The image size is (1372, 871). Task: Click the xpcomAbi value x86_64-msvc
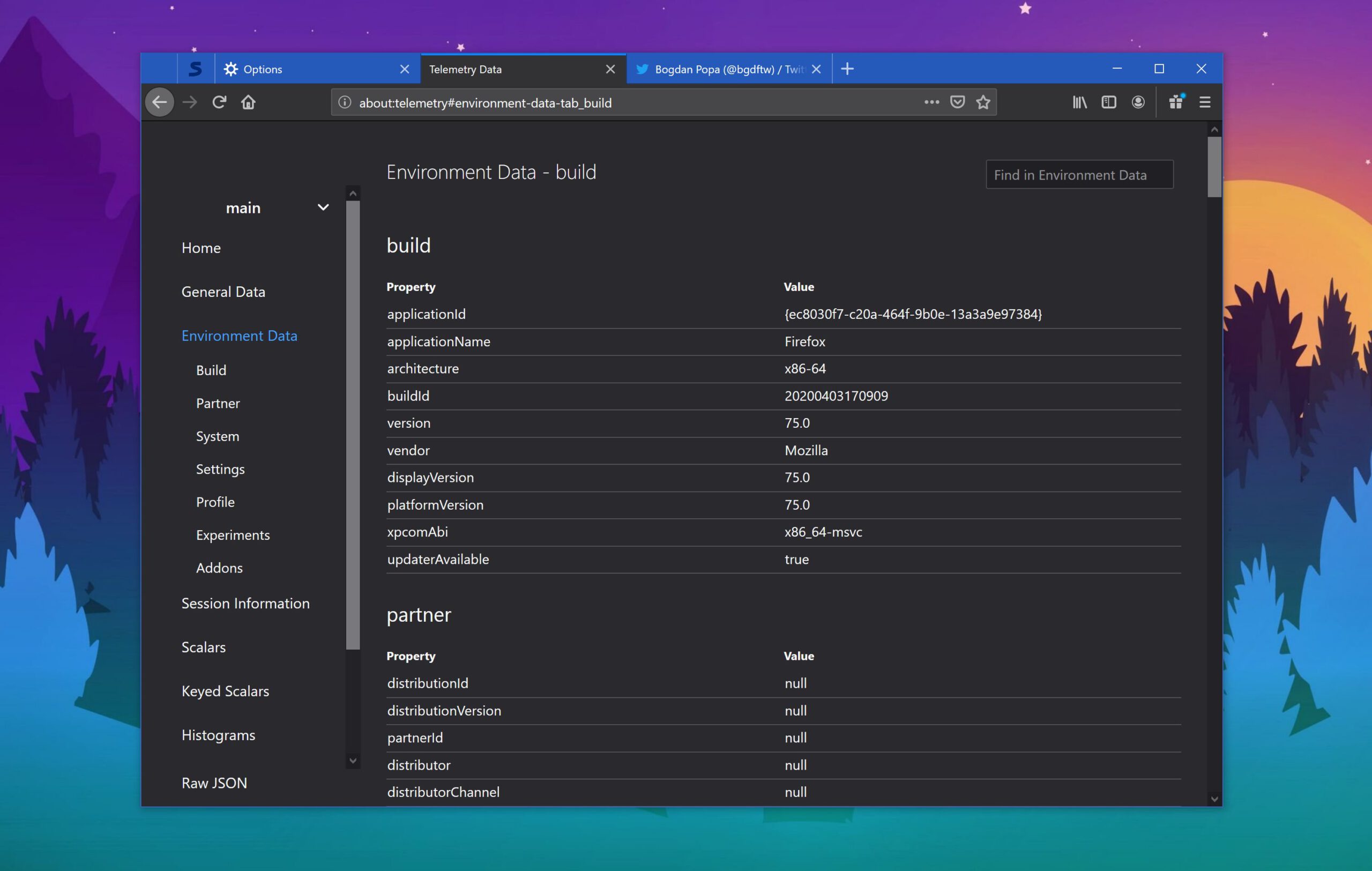coord(823,532)
